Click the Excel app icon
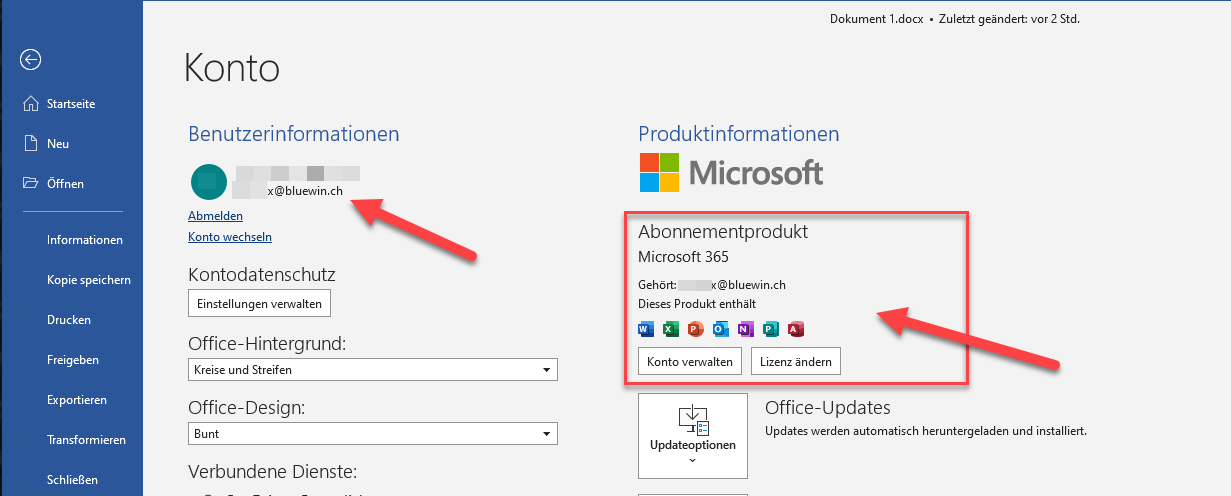Image resolution: width=1231 pixels, height=496 pixels. [670, 329]
